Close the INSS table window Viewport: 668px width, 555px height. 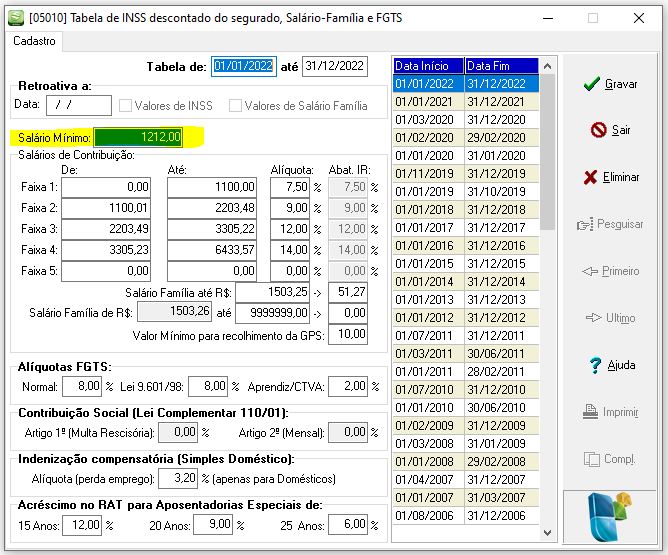click(639, 18)
